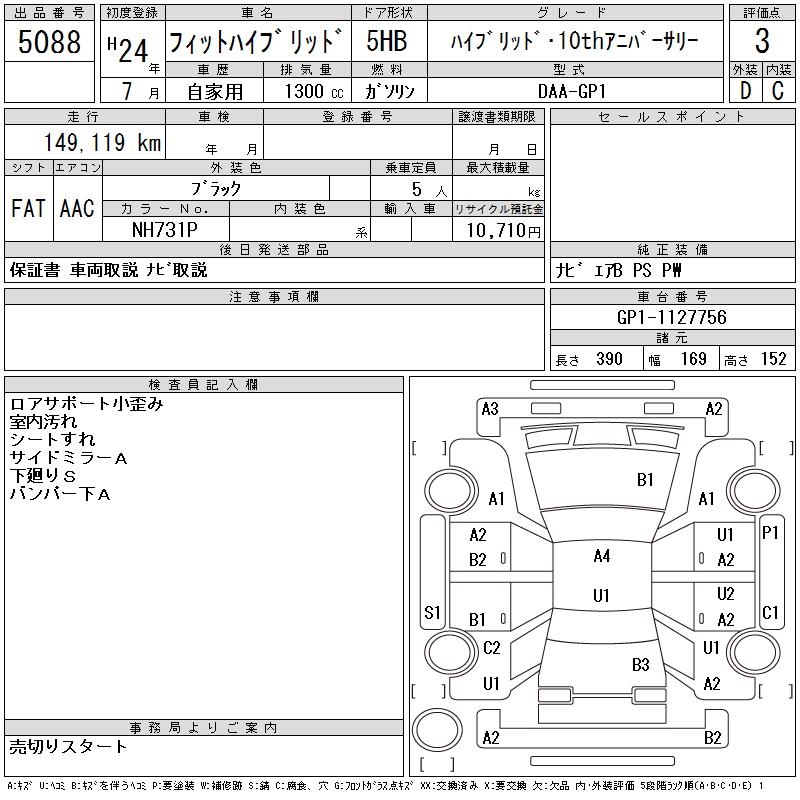Select grade ハイブリッド・10thアニバーサリー
The height and width of the screenshot is (800, 800).
click(574, 41)
